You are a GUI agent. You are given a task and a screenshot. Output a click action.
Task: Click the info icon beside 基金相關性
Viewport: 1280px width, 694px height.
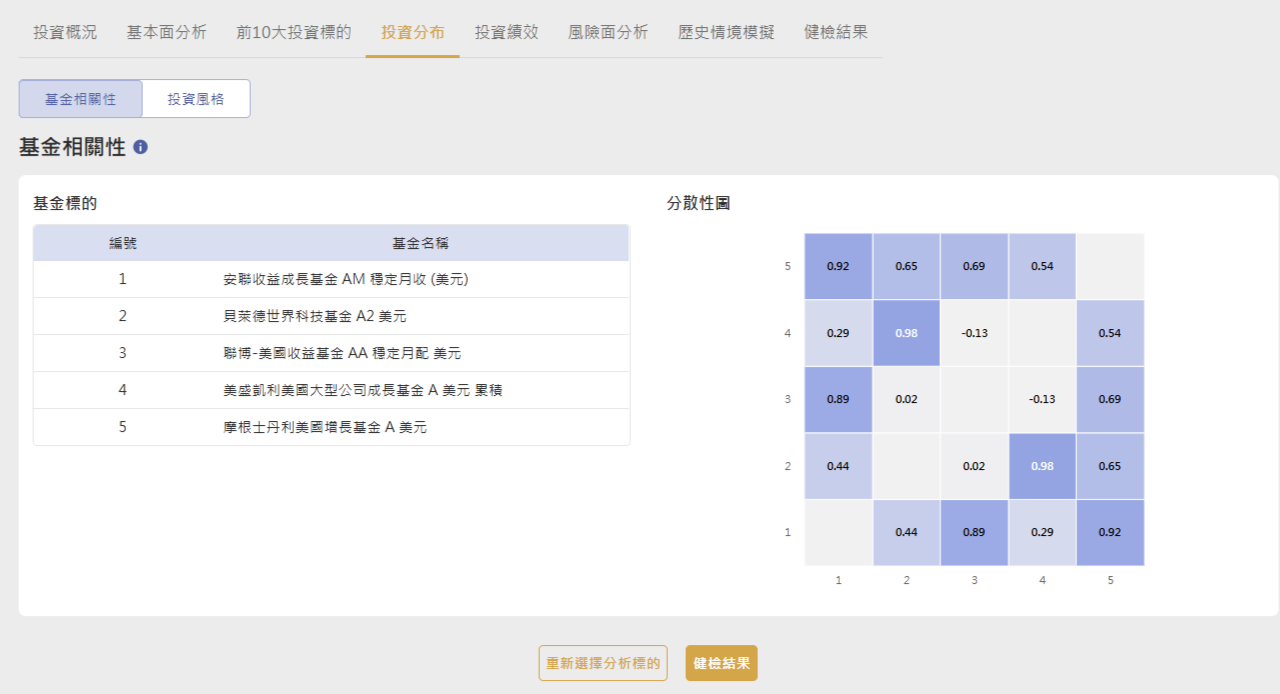click(x=140, y=147)
